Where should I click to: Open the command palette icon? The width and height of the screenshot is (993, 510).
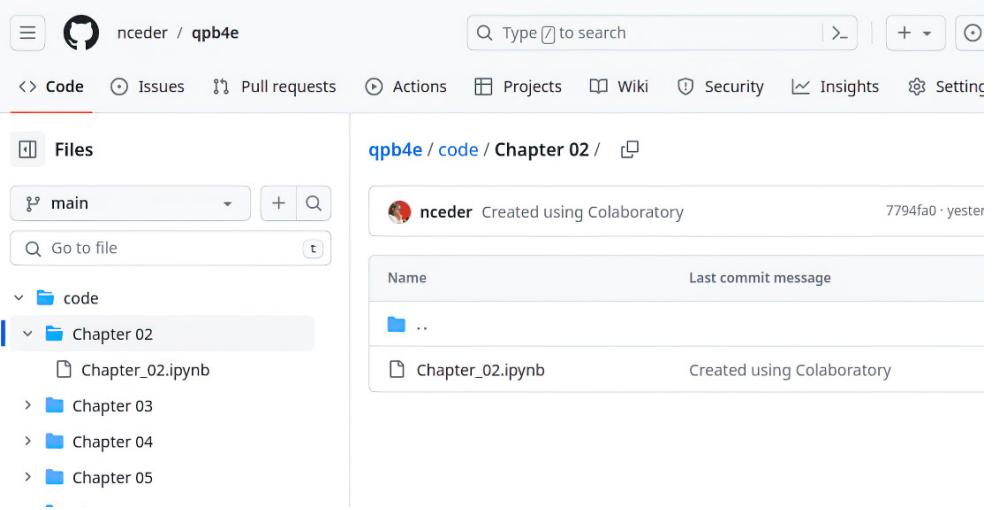coord(839,33)
